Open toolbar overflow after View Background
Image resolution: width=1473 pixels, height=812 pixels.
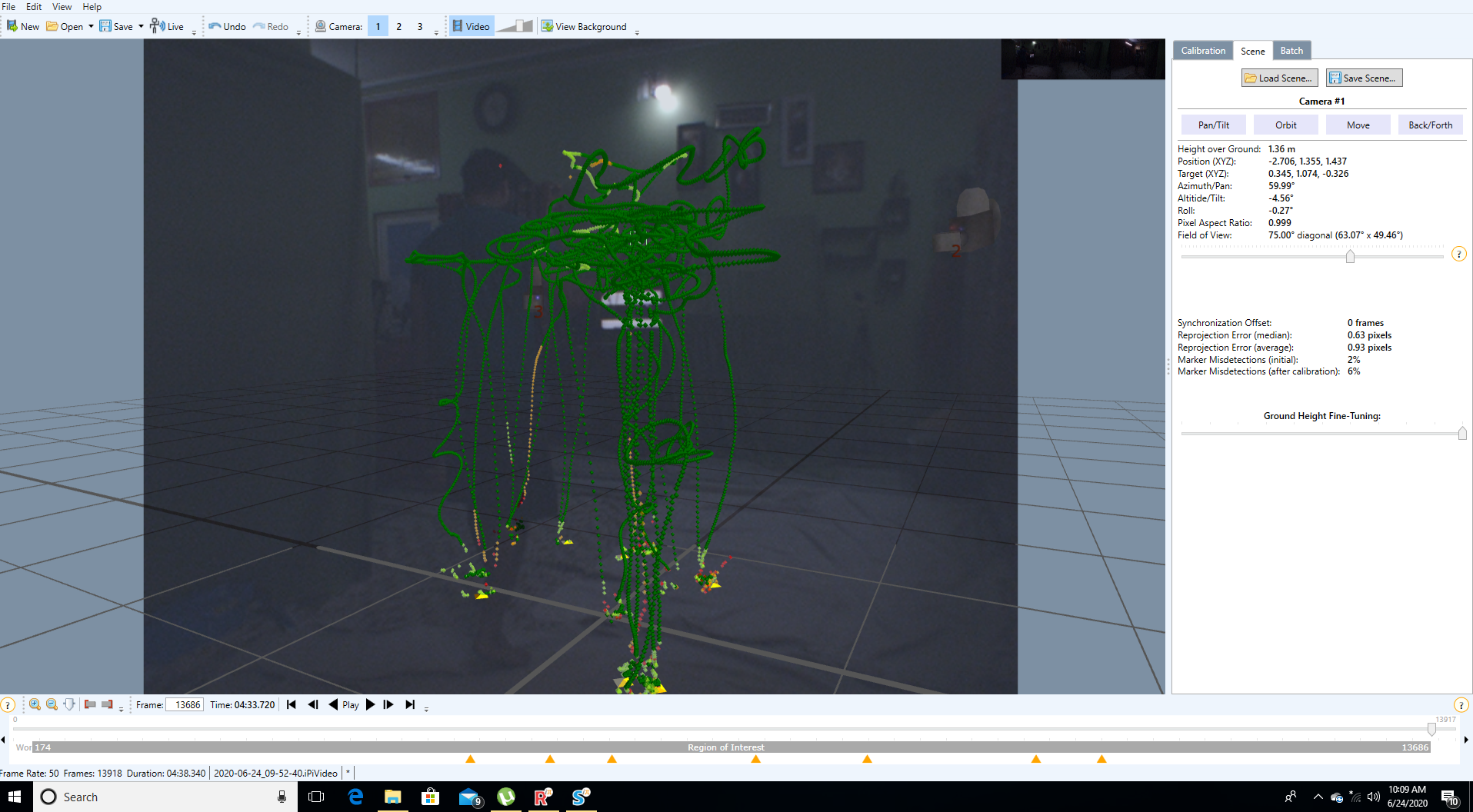[x=637, y=32]
